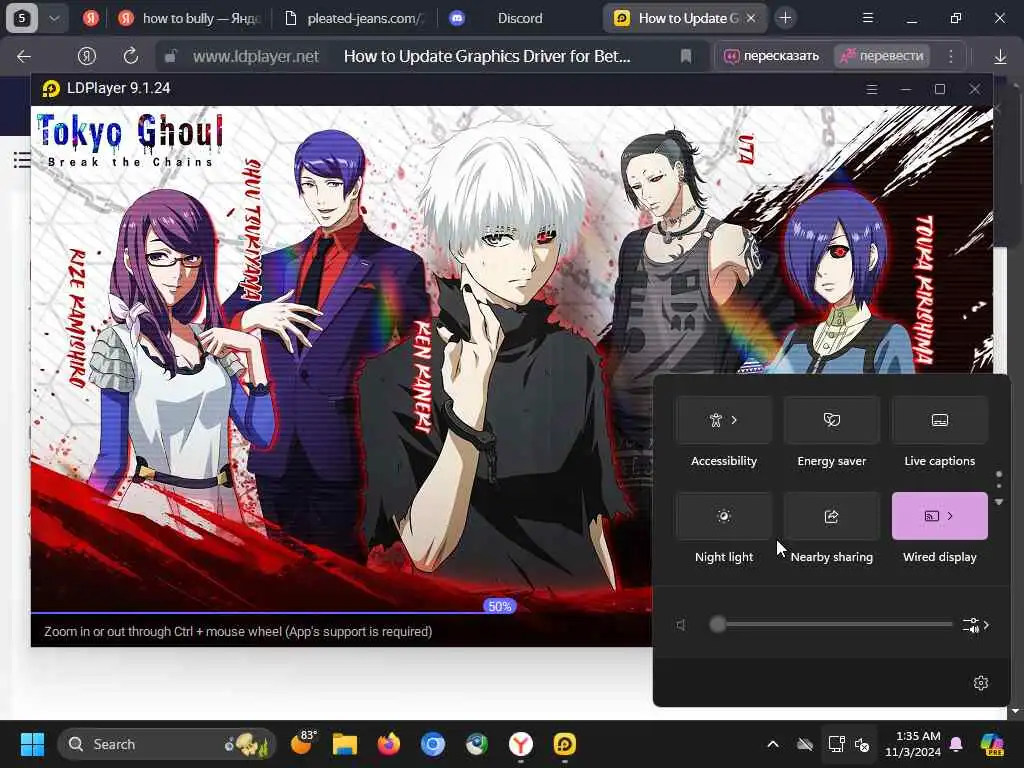Launch Firefox from the taskbar
The height and width of the screenshot is (768, 1024).
click(389, 744)
